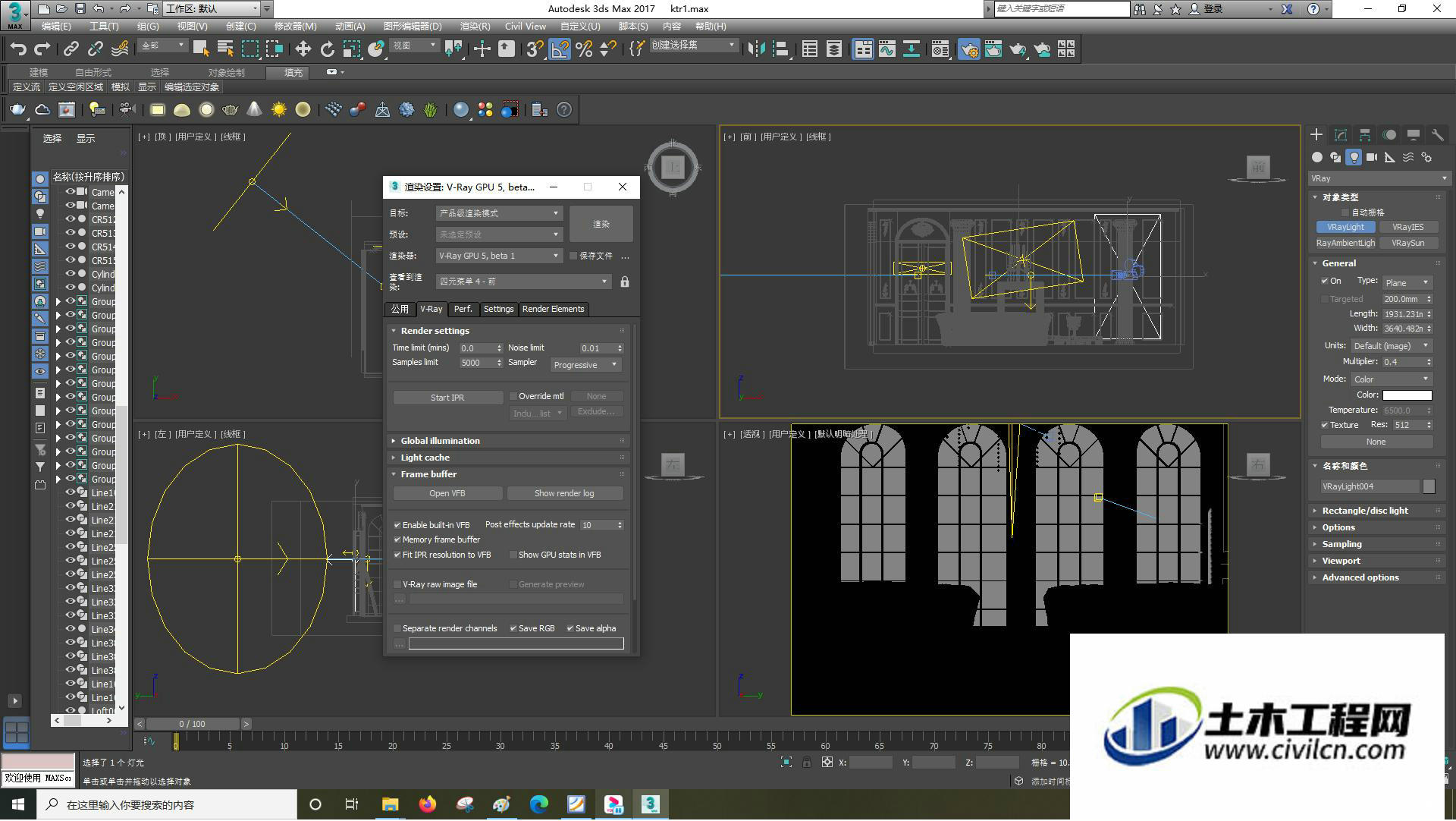Switch to the Render Elements tab

pyautogui.click(x=553, y=310)
